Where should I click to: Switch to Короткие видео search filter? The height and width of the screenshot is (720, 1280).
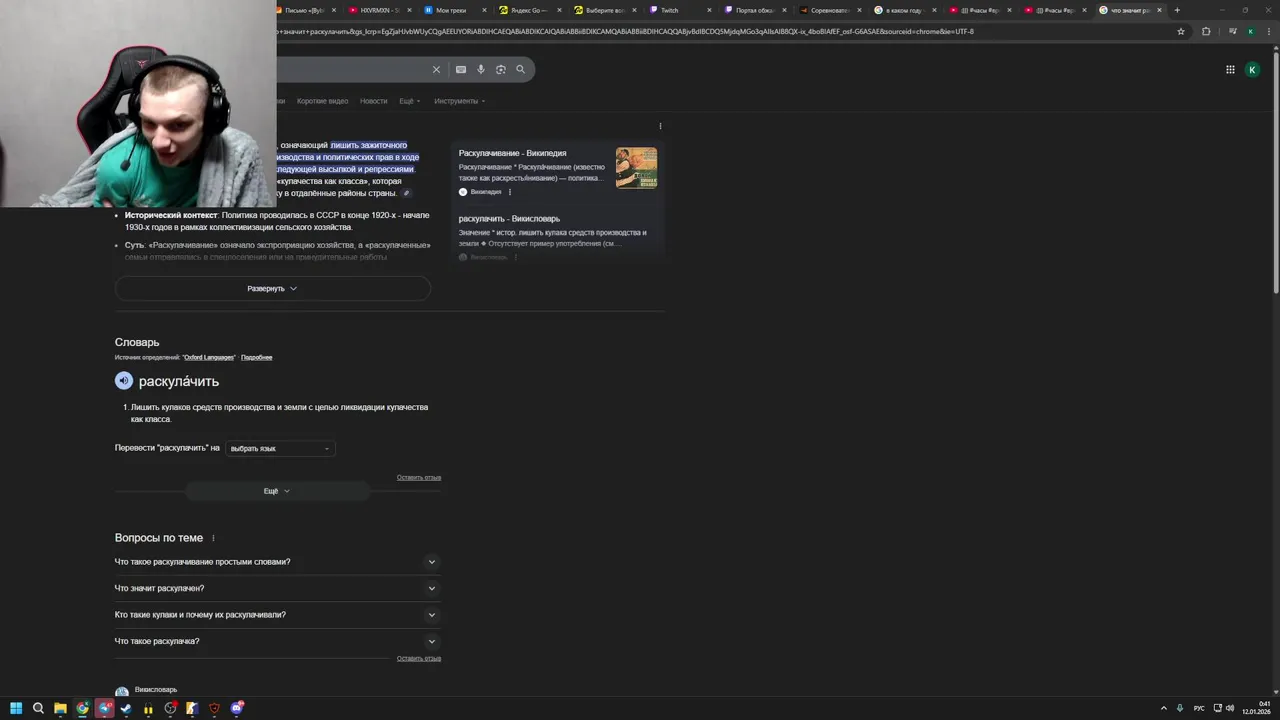(322, 101)
